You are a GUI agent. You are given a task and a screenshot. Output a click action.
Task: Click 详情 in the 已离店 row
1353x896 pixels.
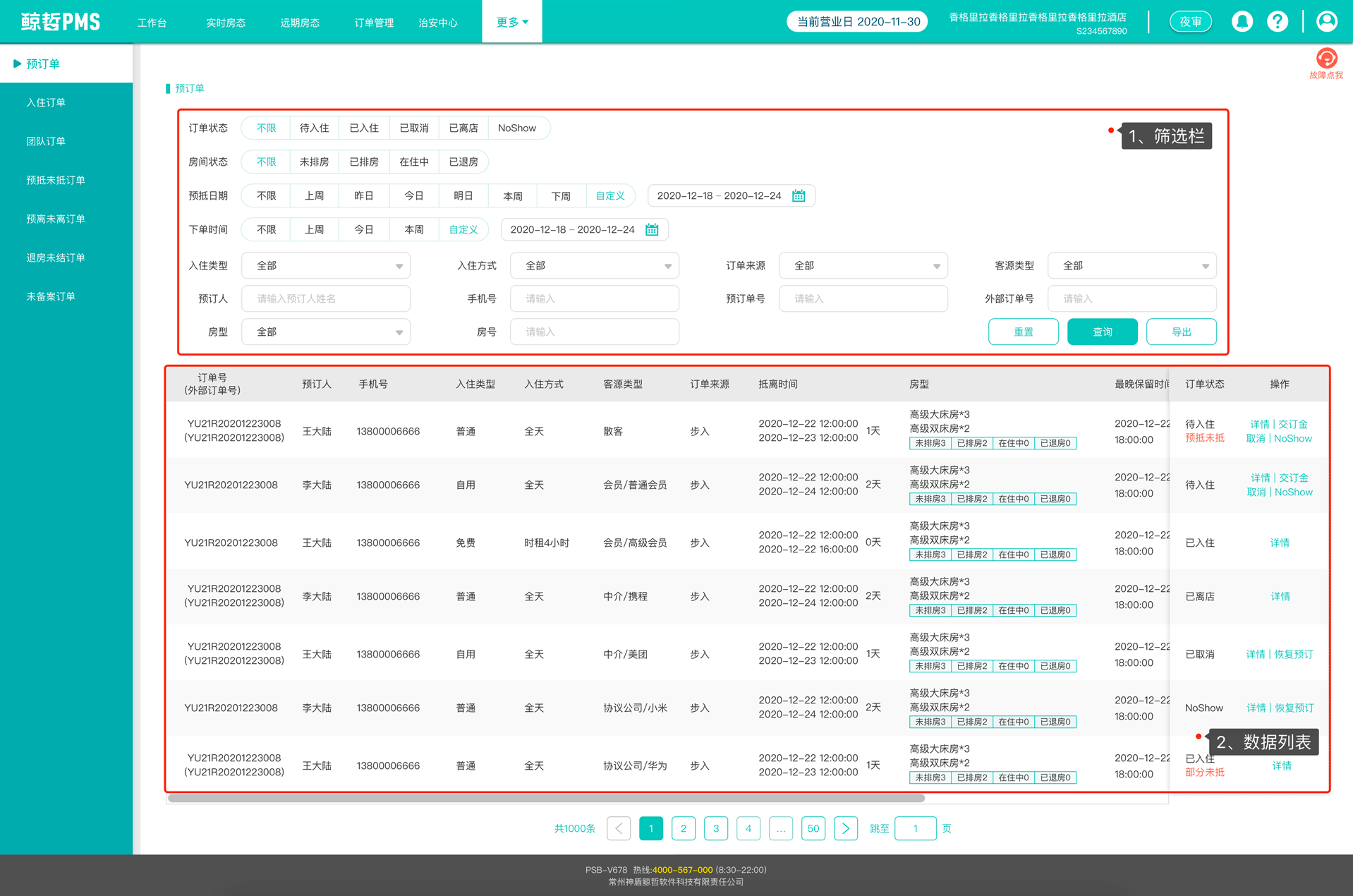(x=1280, y=596)
